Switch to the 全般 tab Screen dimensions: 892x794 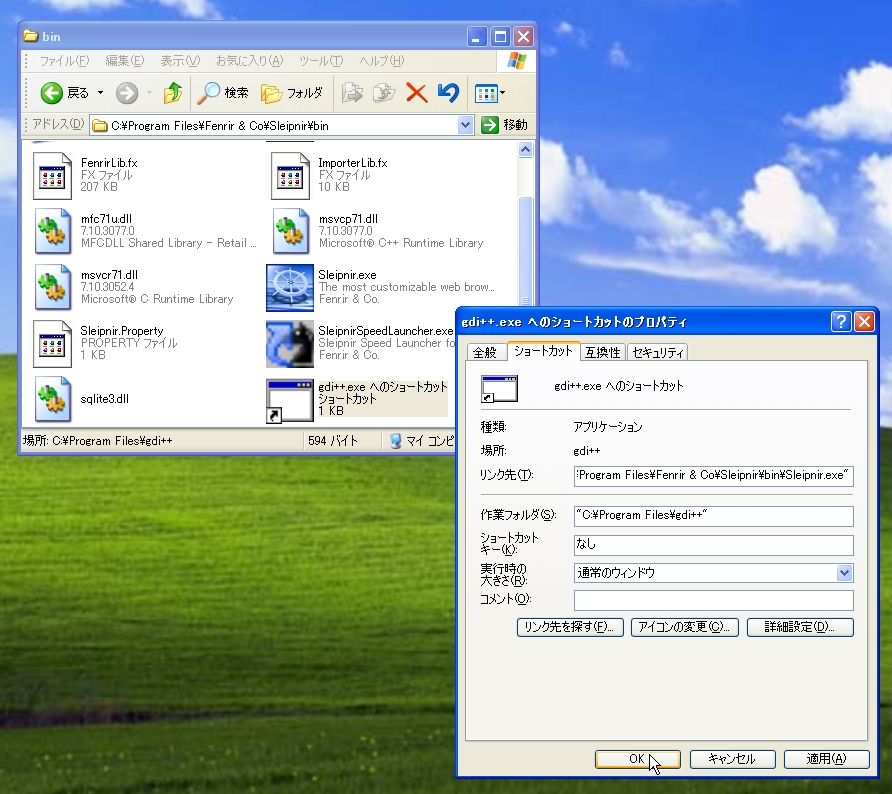pos(485,353)
